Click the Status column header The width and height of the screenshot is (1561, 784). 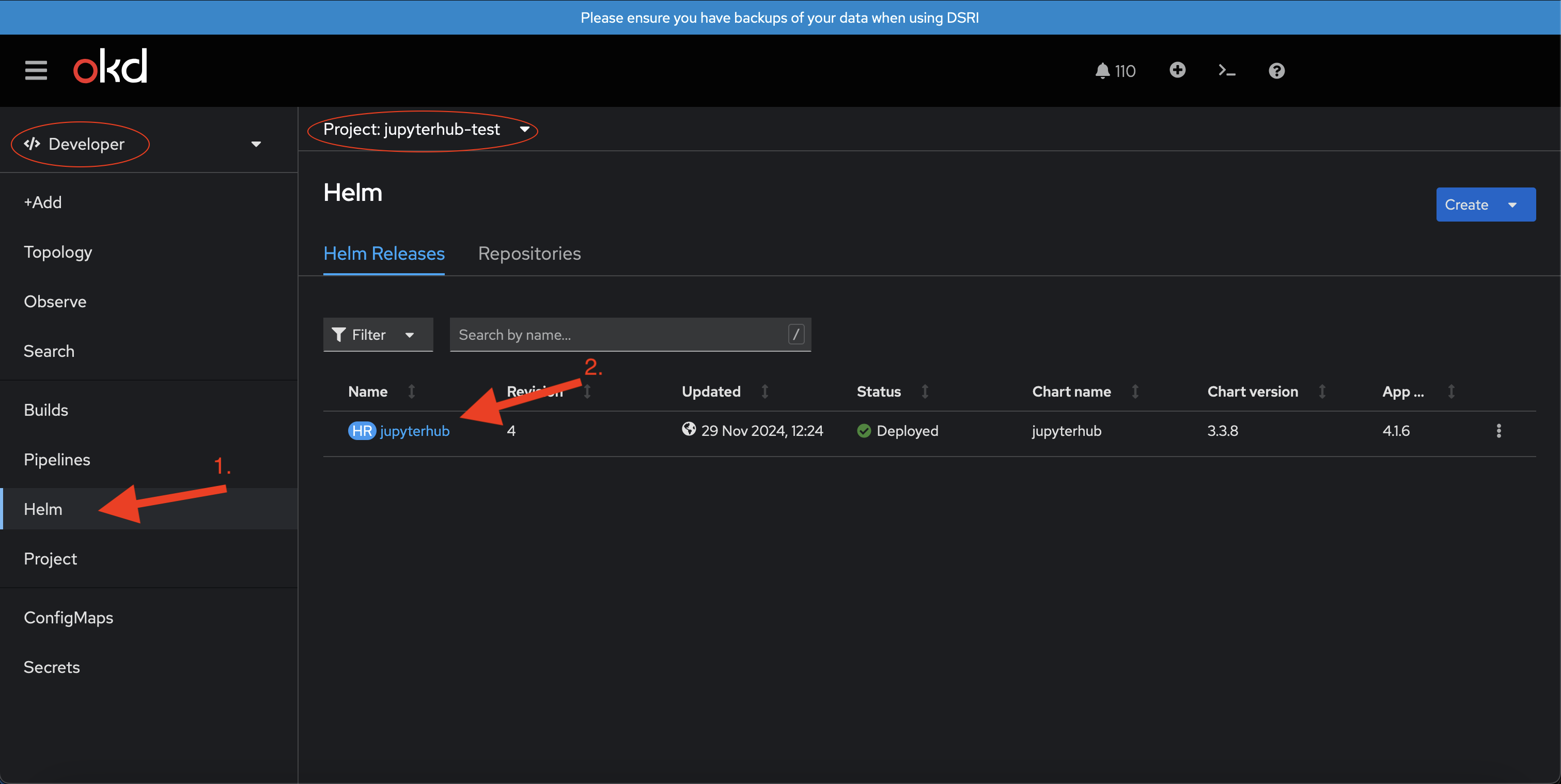click(x=879, y=391)
